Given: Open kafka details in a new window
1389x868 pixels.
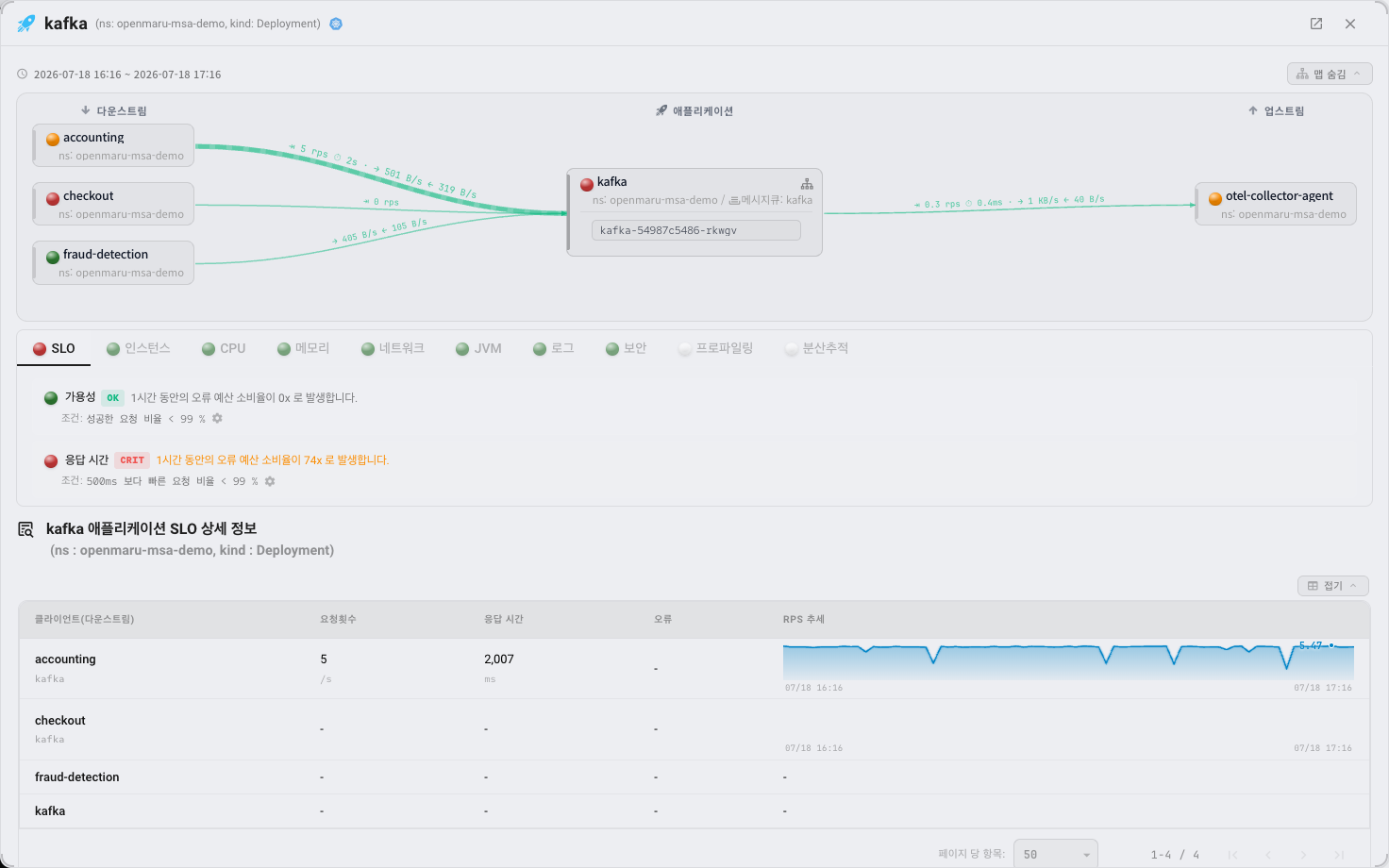Looking at the screenshot, I should click(1316, 24).
